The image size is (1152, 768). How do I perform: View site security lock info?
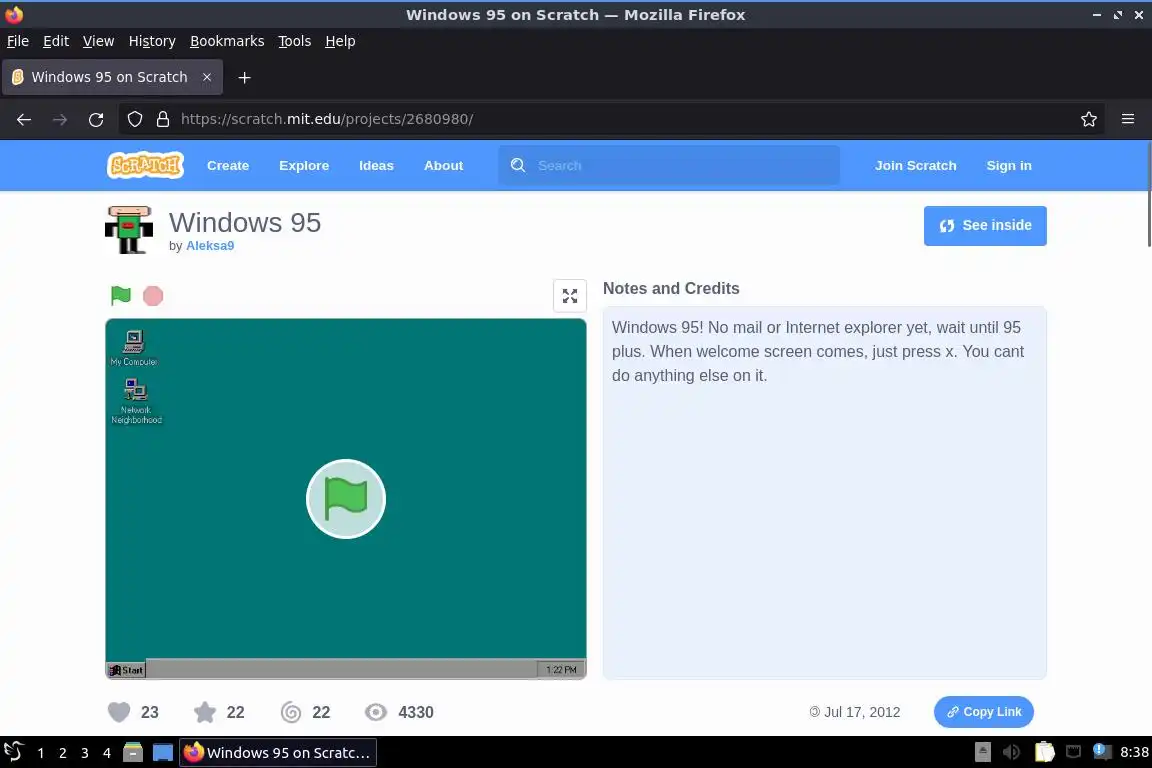click(163, 119)
